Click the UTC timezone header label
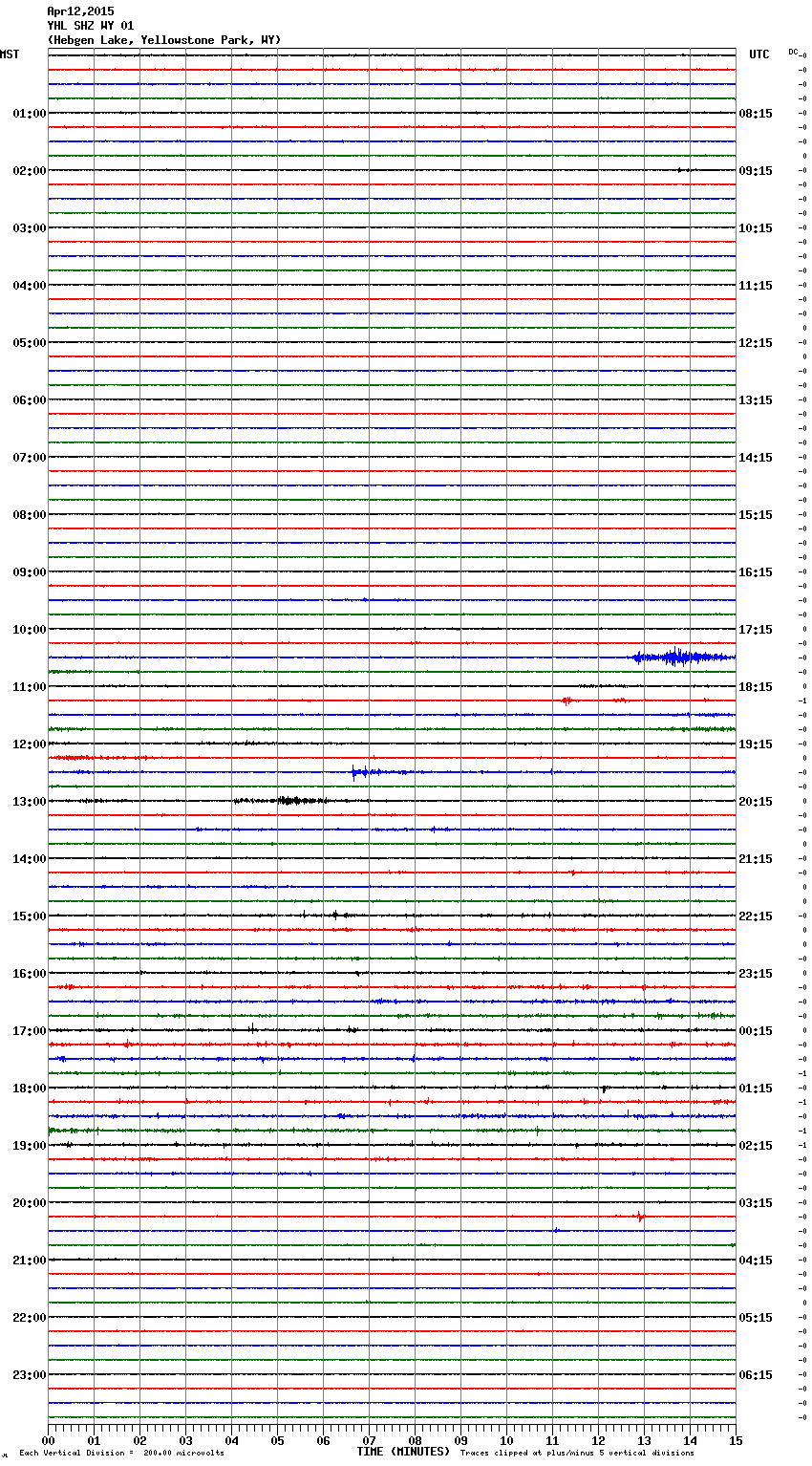This screenshot has width=812, height=1466. coord(759,54)
